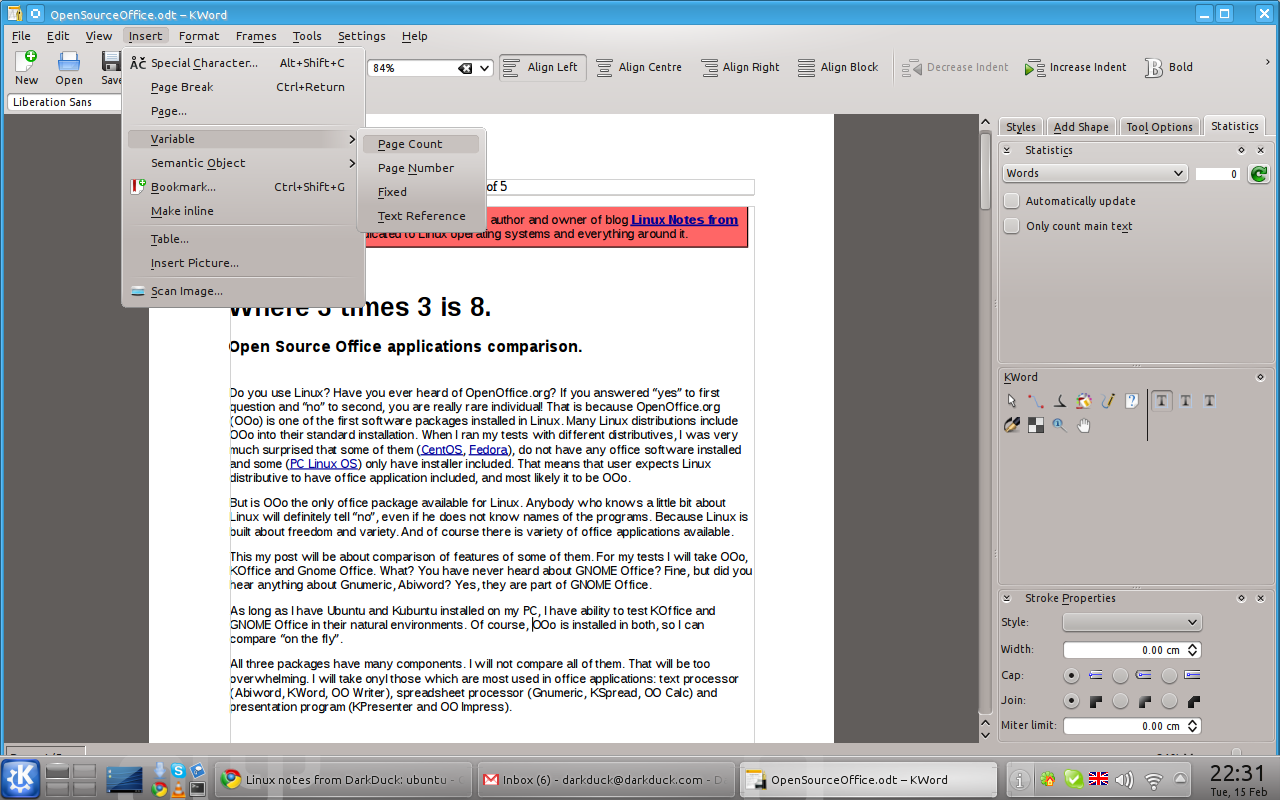Follow the Fedora hyperlink in document
1280x800 pixels.
click(x=488, y=450)
